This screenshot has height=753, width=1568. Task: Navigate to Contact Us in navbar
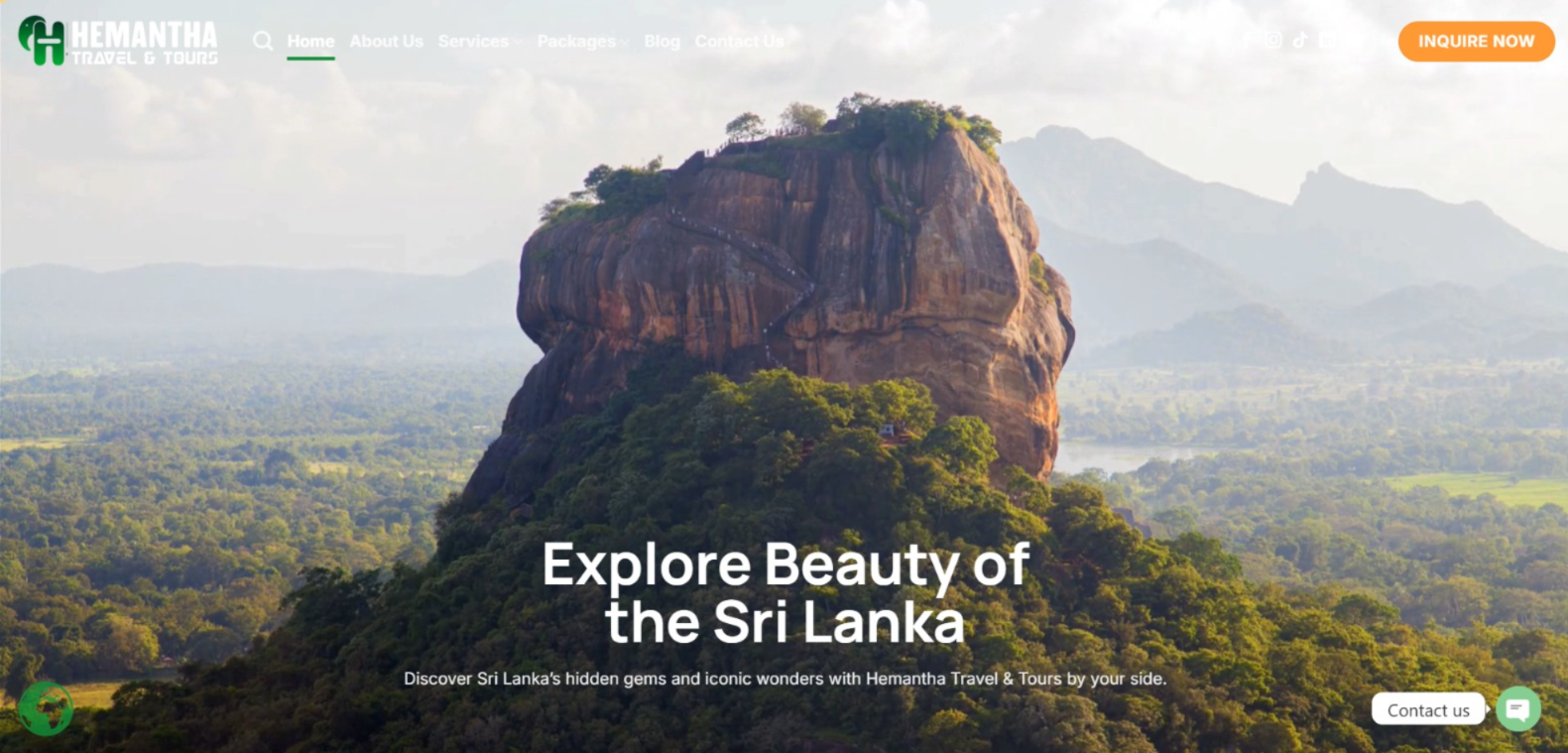[739, 41]
